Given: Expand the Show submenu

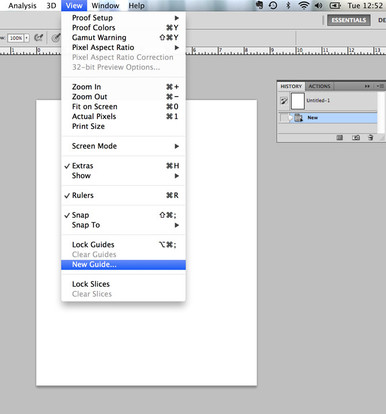Looking at the screenshot, I should click(123, 176).
